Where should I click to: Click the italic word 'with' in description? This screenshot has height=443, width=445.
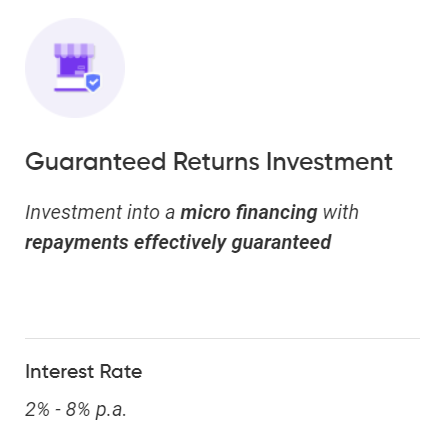pyautogui.click(x=341, y=212)
